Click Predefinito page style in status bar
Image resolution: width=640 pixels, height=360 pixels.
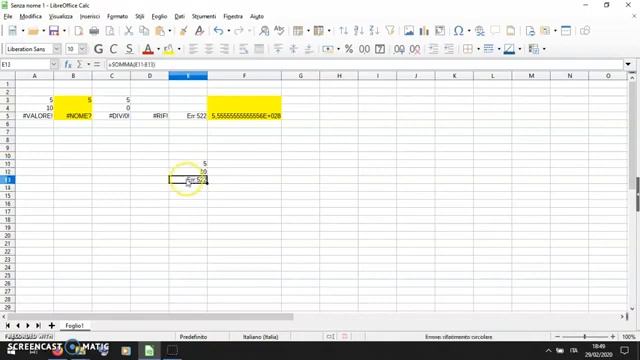pyautogui.click(x=193, y=337)
